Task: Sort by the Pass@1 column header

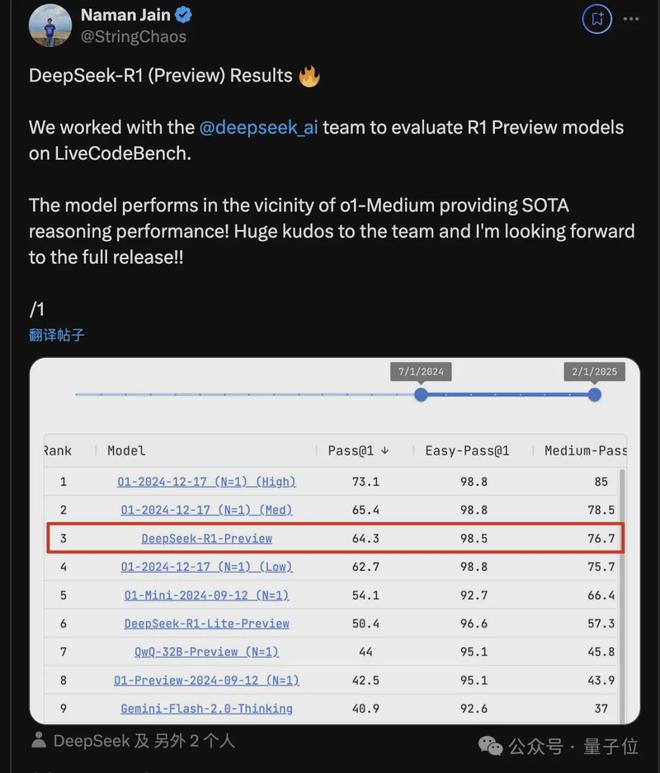Action: [358, 451]
